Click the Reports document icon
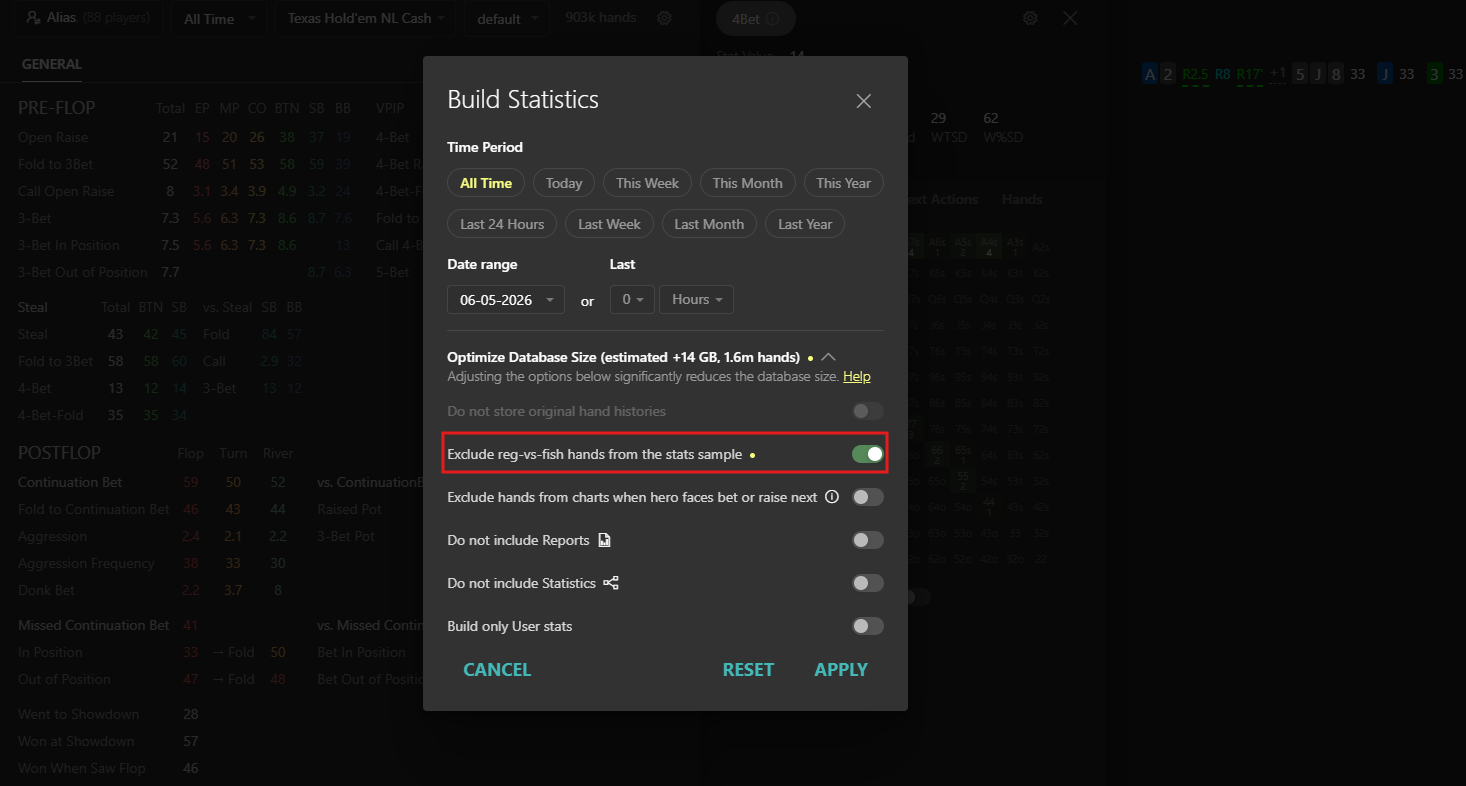The height and width of the screenshot is (786, 1466). click(604, 540)
